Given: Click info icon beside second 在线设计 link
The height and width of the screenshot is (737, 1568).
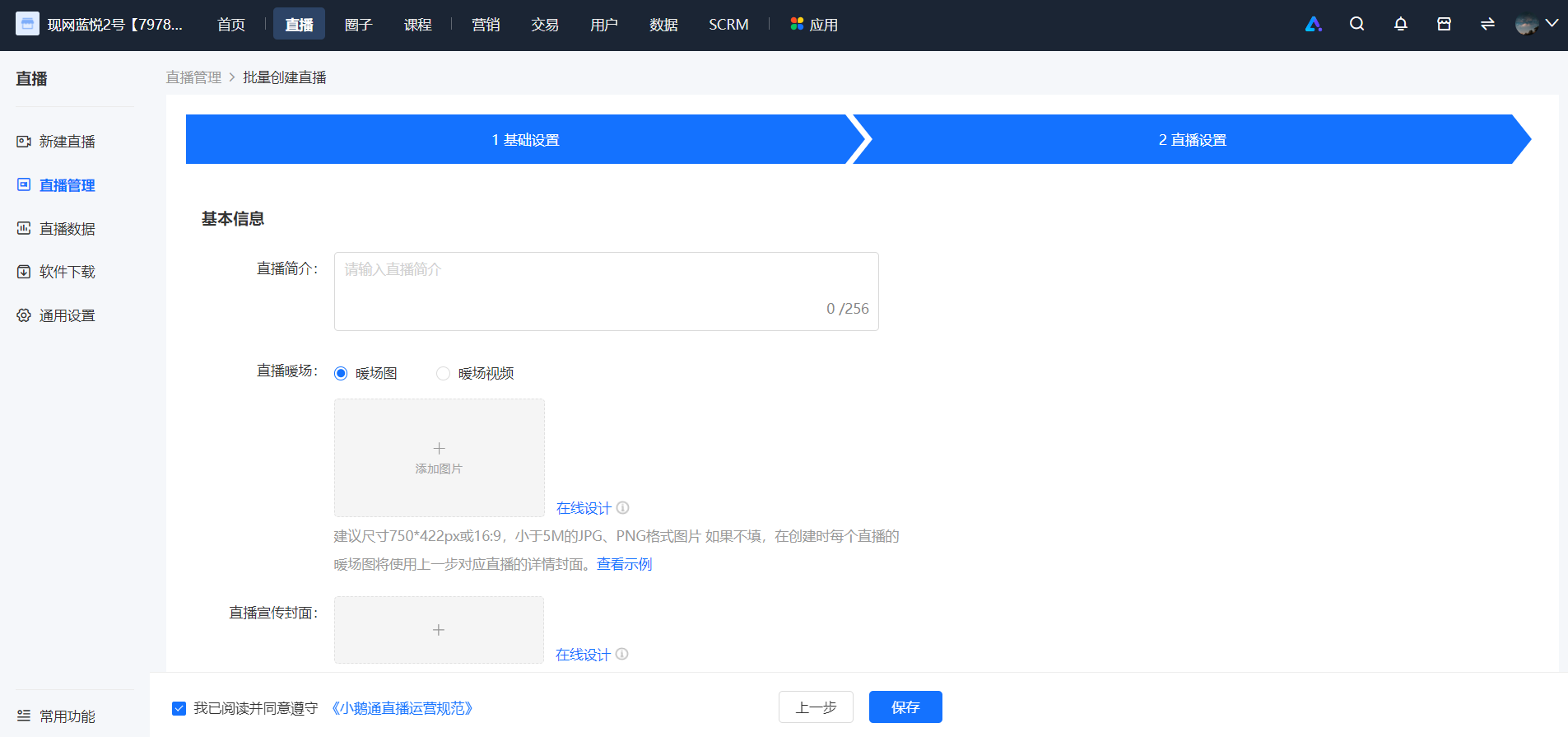Looking at the screenshot, I should pyautogui.click(x=621, y=654).
